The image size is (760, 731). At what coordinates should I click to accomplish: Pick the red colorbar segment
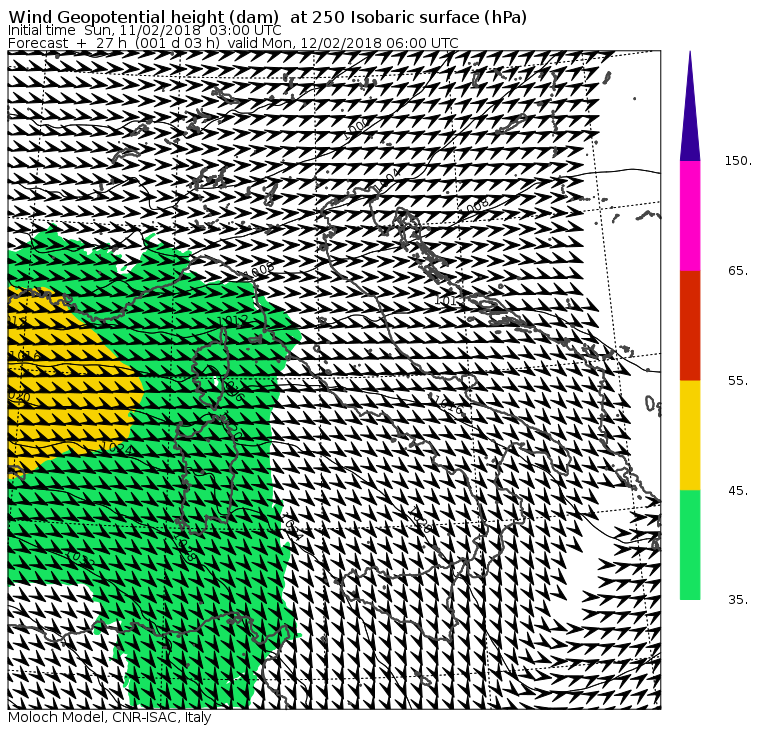[x=690, y=325]
